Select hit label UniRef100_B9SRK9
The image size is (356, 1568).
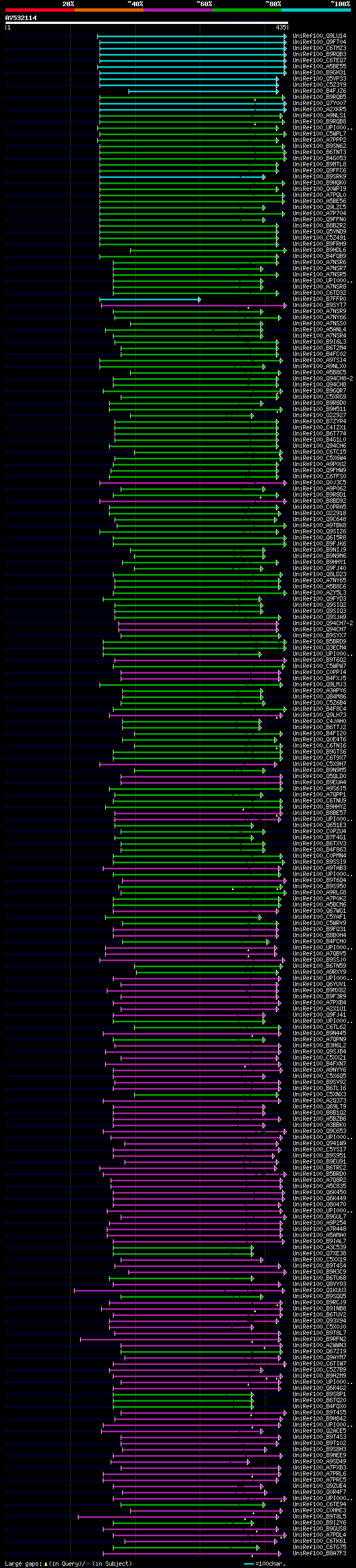click(x=319, y=176)
